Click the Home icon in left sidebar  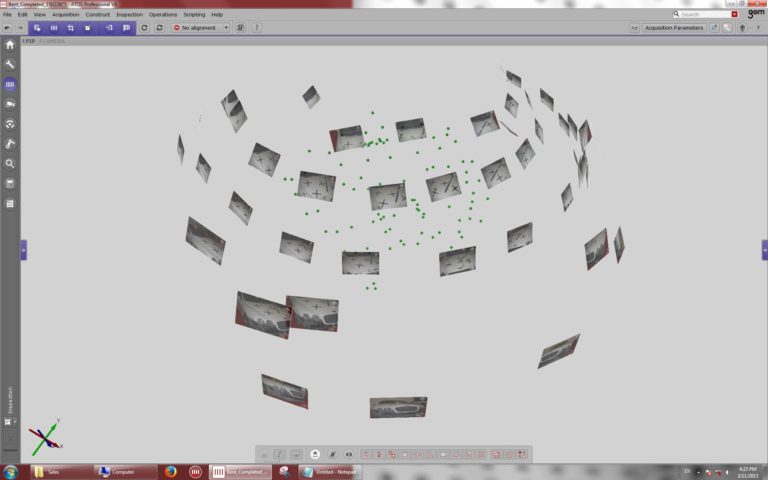click(x=10, y=44)
